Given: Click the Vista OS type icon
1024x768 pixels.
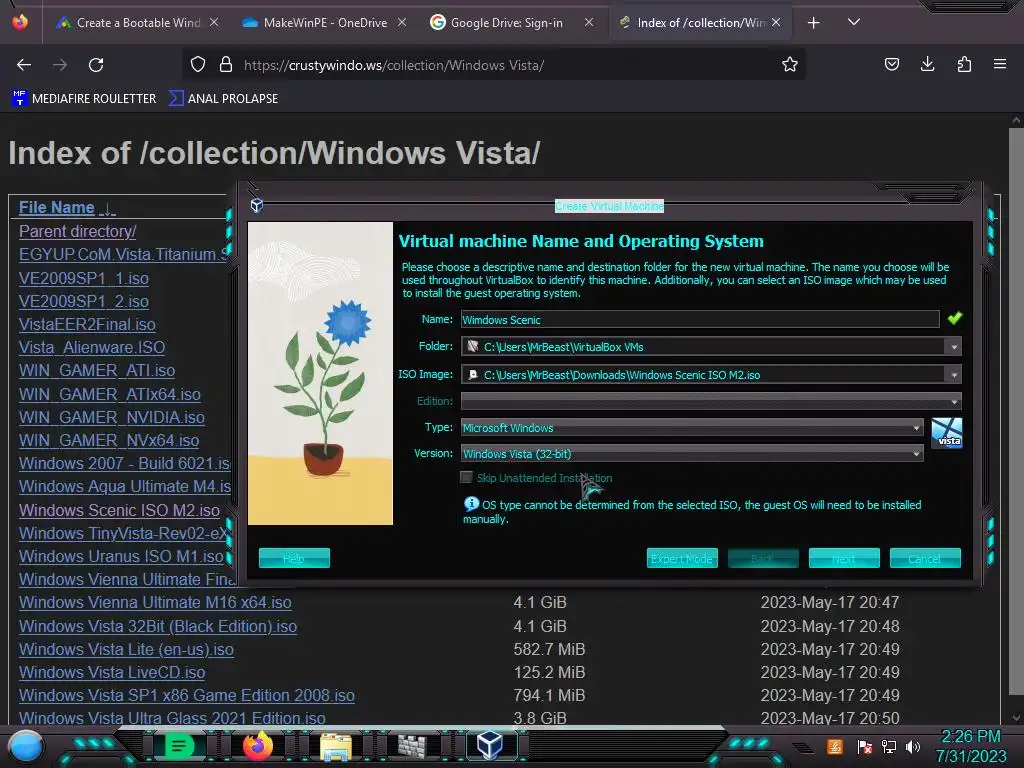Looking at the screenshot, I should pyautogui.click(x=946, y=433).
